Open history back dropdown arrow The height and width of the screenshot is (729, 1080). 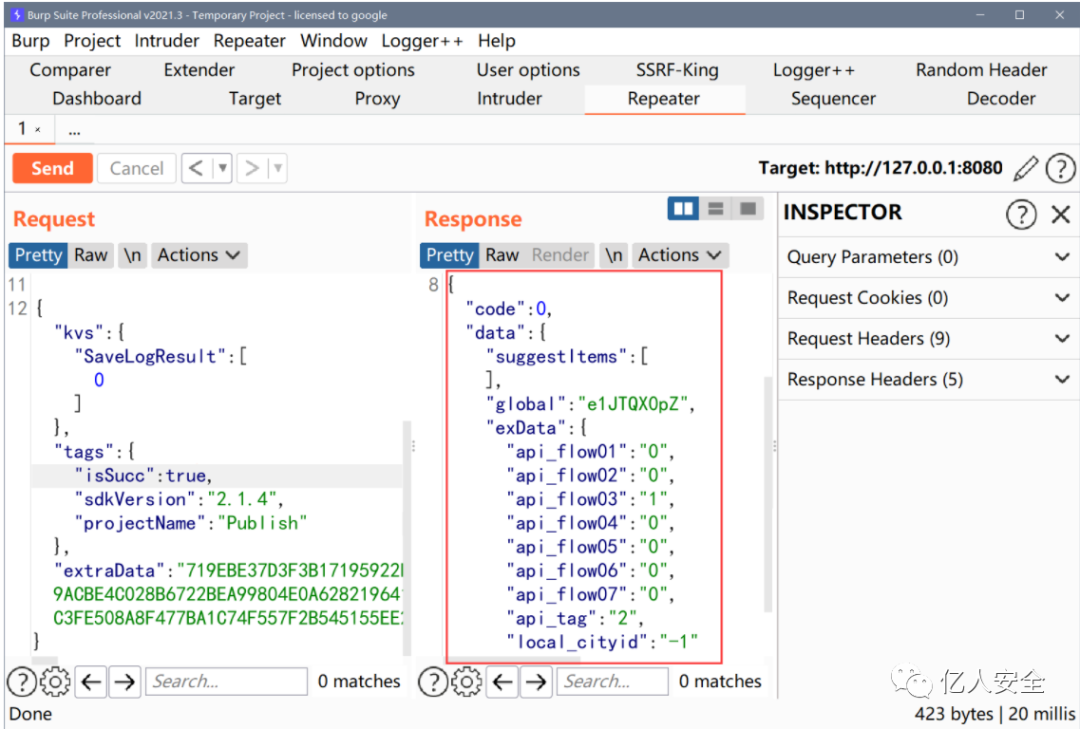click(222, 168)
